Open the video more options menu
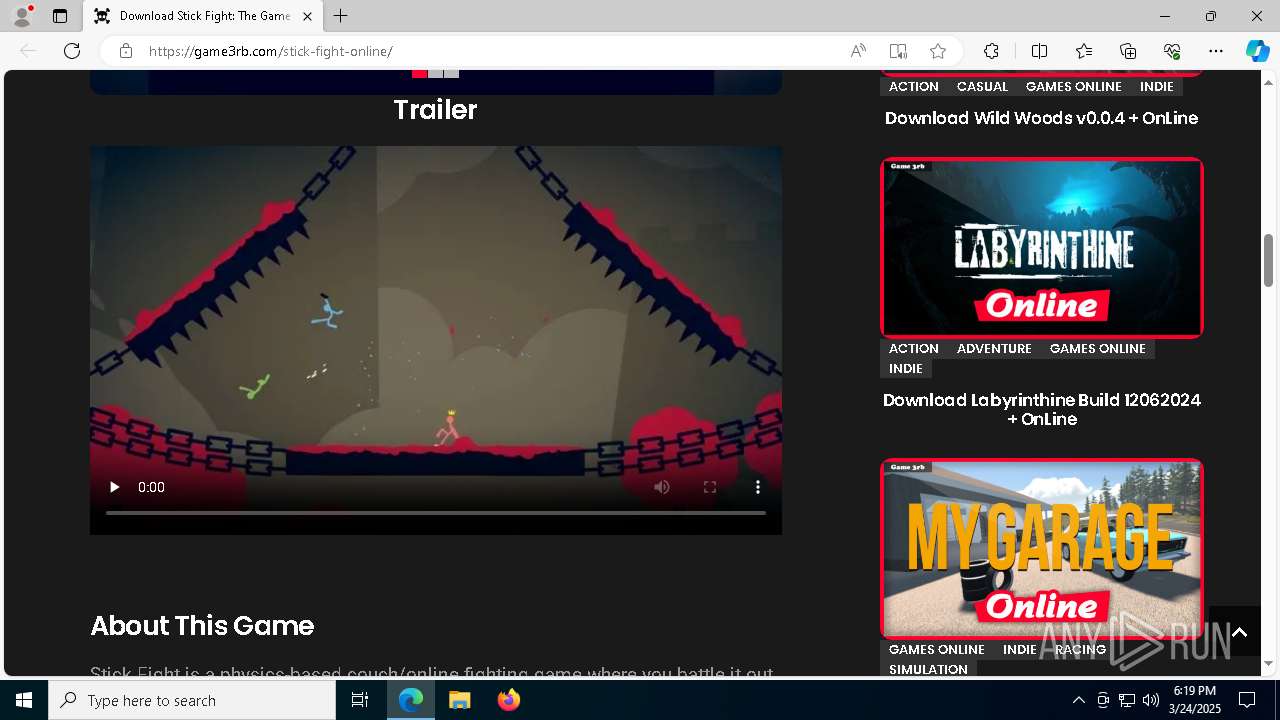 [x=758, y=487]
